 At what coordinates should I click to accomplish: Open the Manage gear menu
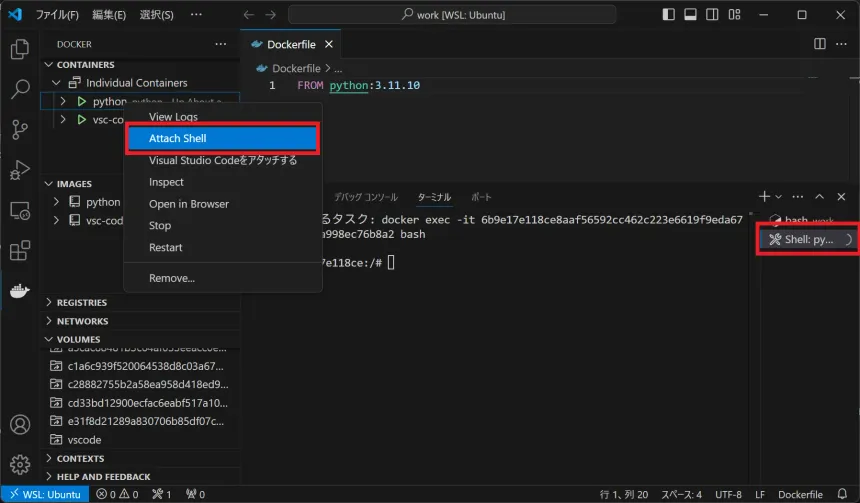pyautogui.click(x=19, y=464)
